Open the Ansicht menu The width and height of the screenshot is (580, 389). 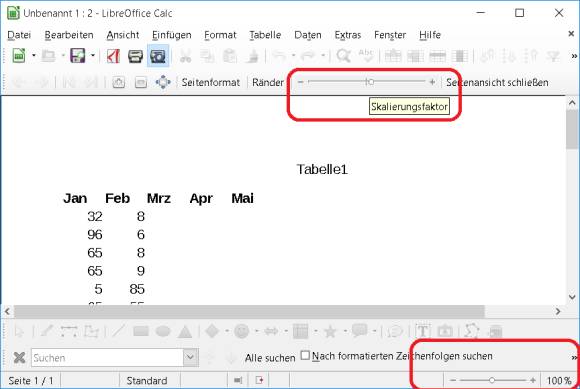point(123,35)
